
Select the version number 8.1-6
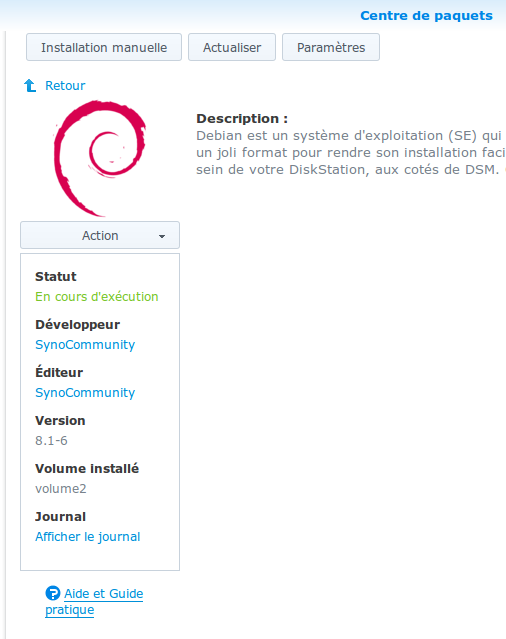click(51, 441)
